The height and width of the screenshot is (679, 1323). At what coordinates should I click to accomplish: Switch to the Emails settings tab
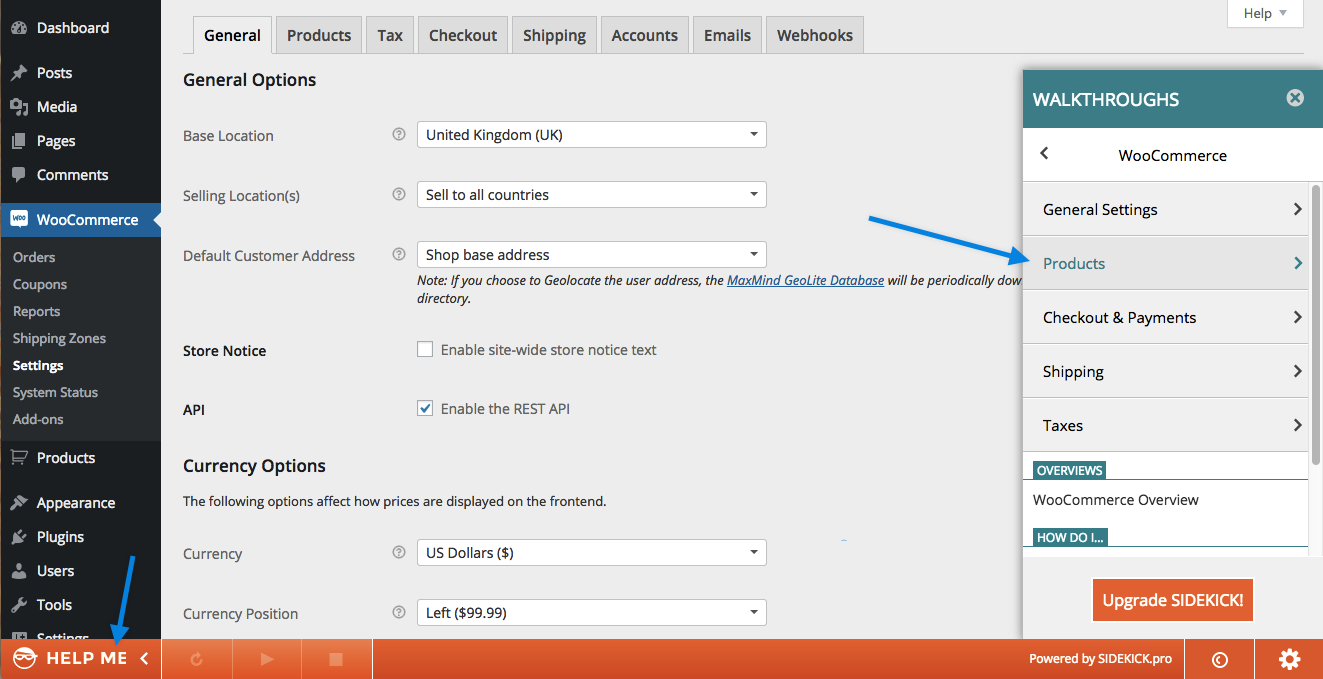(x=727, y=35)
